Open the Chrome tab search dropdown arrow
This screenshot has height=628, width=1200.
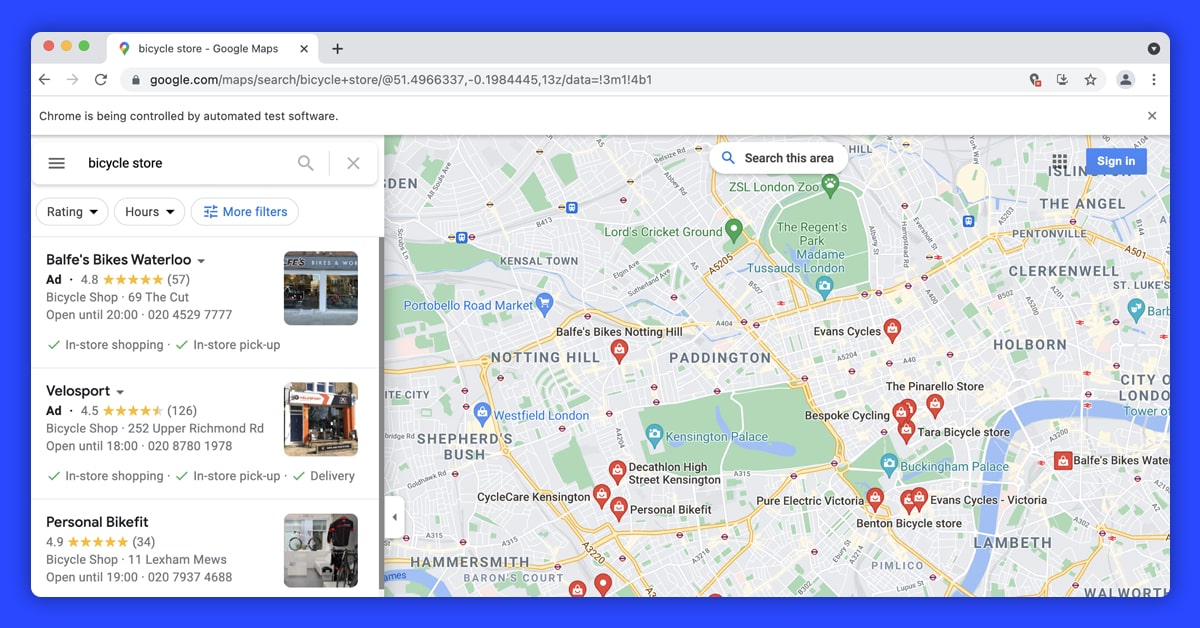[1153, 48]
